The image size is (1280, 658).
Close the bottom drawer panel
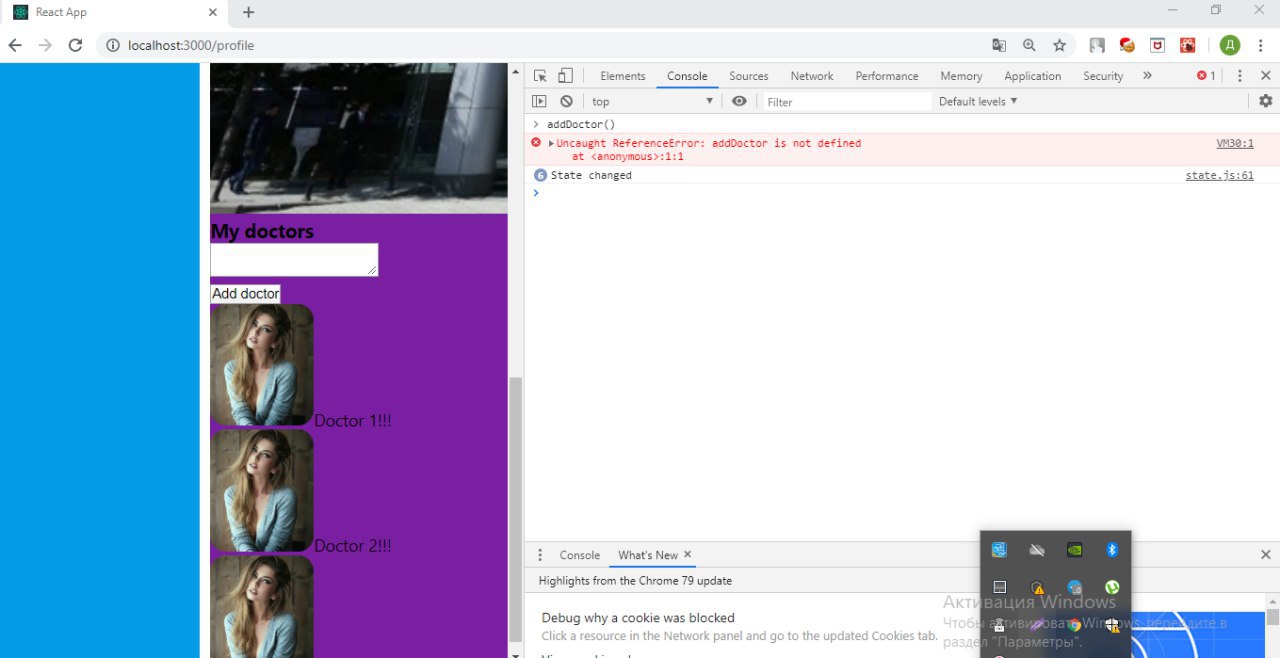(1265, 554)
